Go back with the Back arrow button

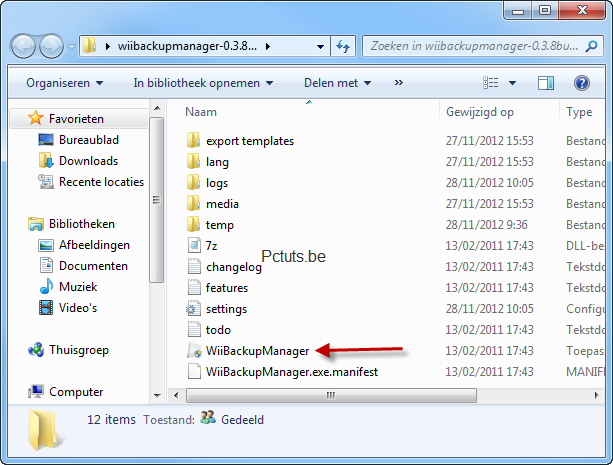pos(23,46)
